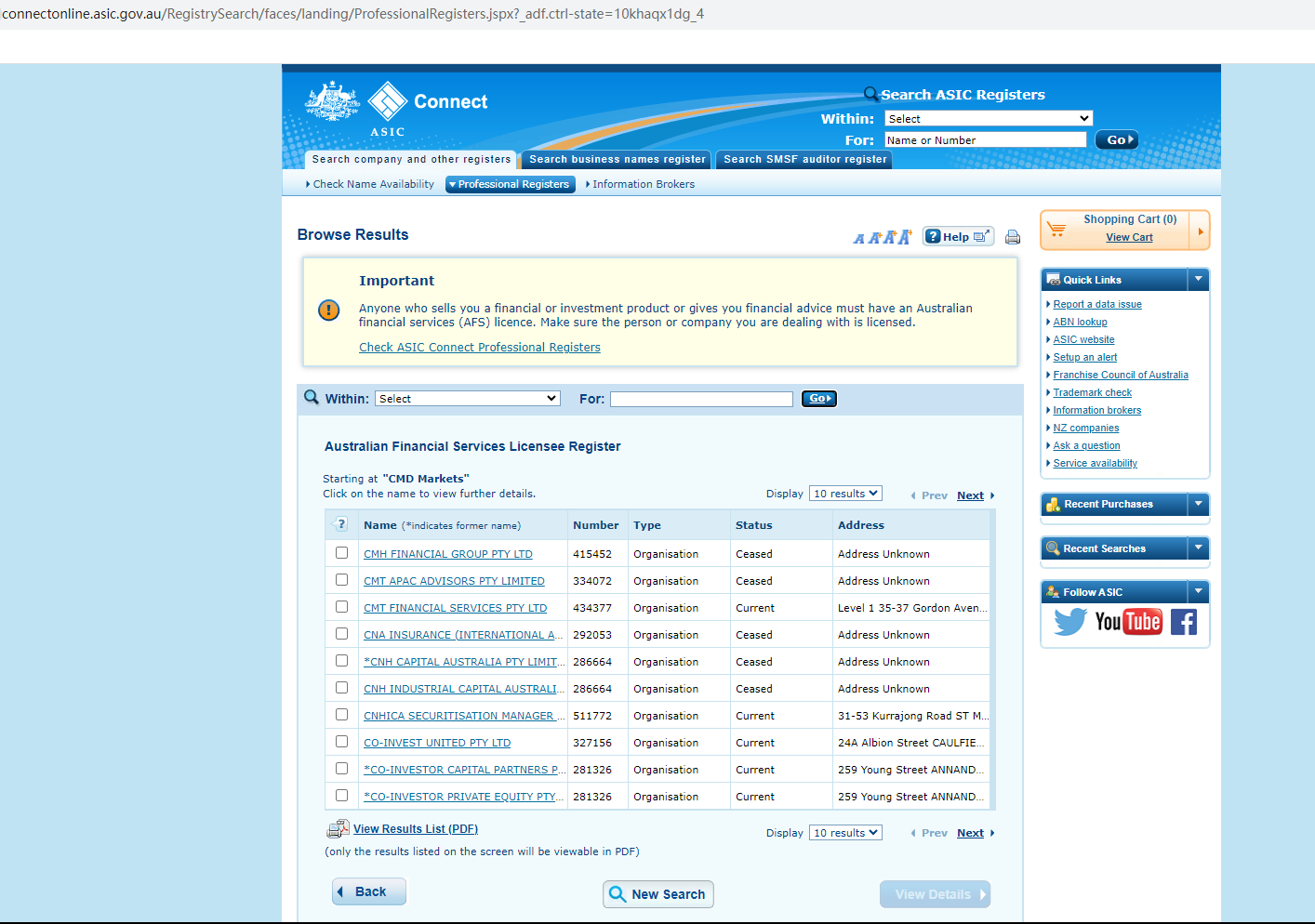The image size is (1315, 924).
Task: Collapse the Quick Links panel
Action: tap(1199, 279)
